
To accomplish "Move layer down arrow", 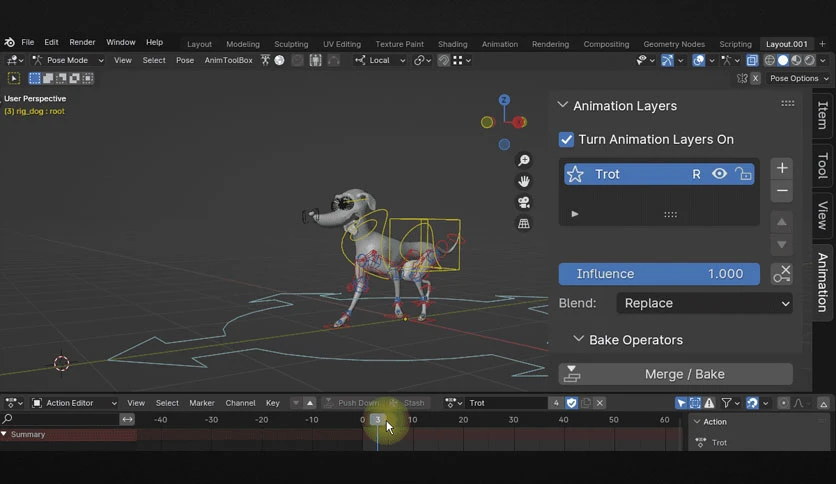I will point(782,245).
